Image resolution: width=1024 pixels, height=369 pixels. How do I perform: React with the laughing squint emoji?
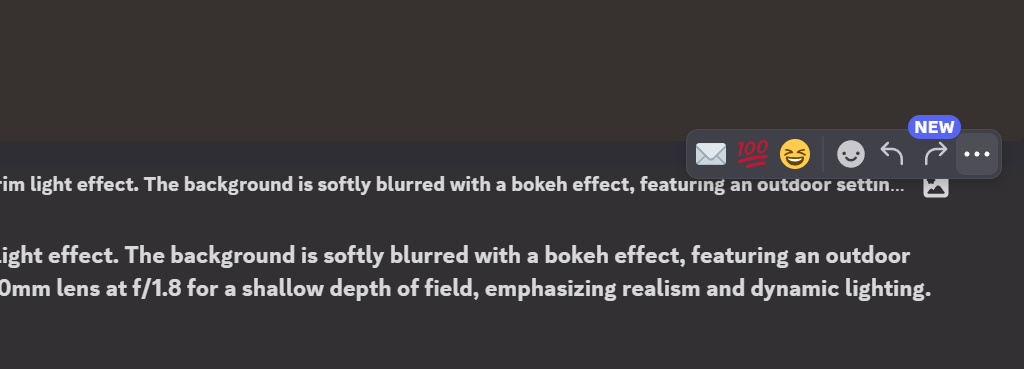tap(795, 155)
